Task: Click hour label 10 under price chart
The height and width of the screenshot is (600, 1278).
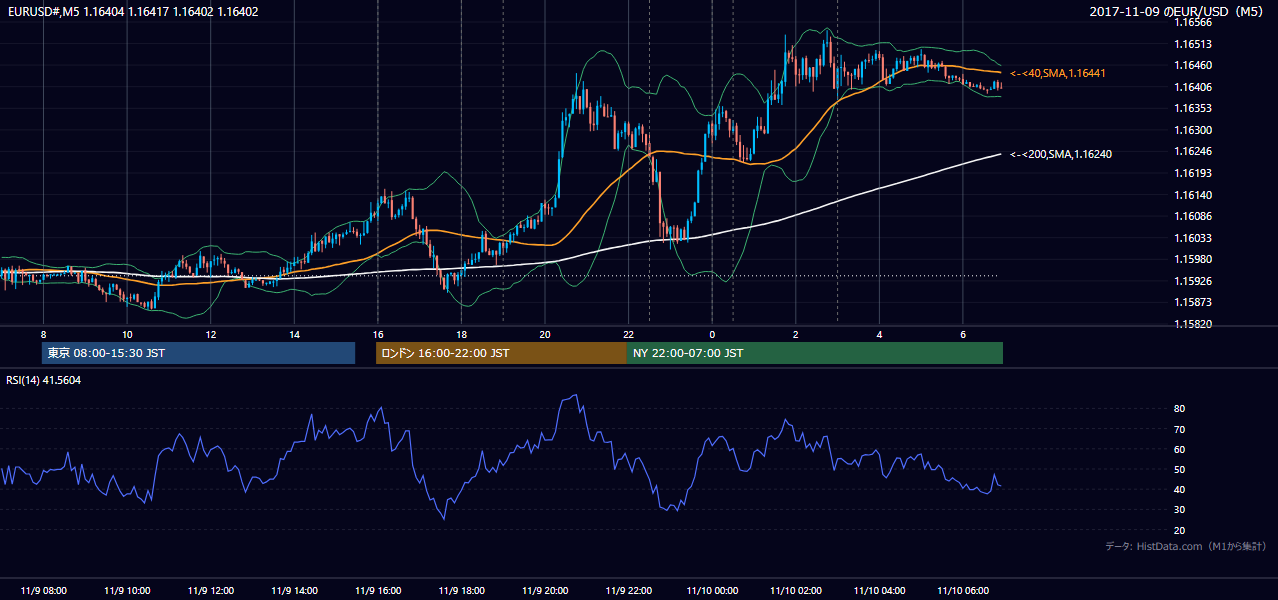Action: coord(127,334)
